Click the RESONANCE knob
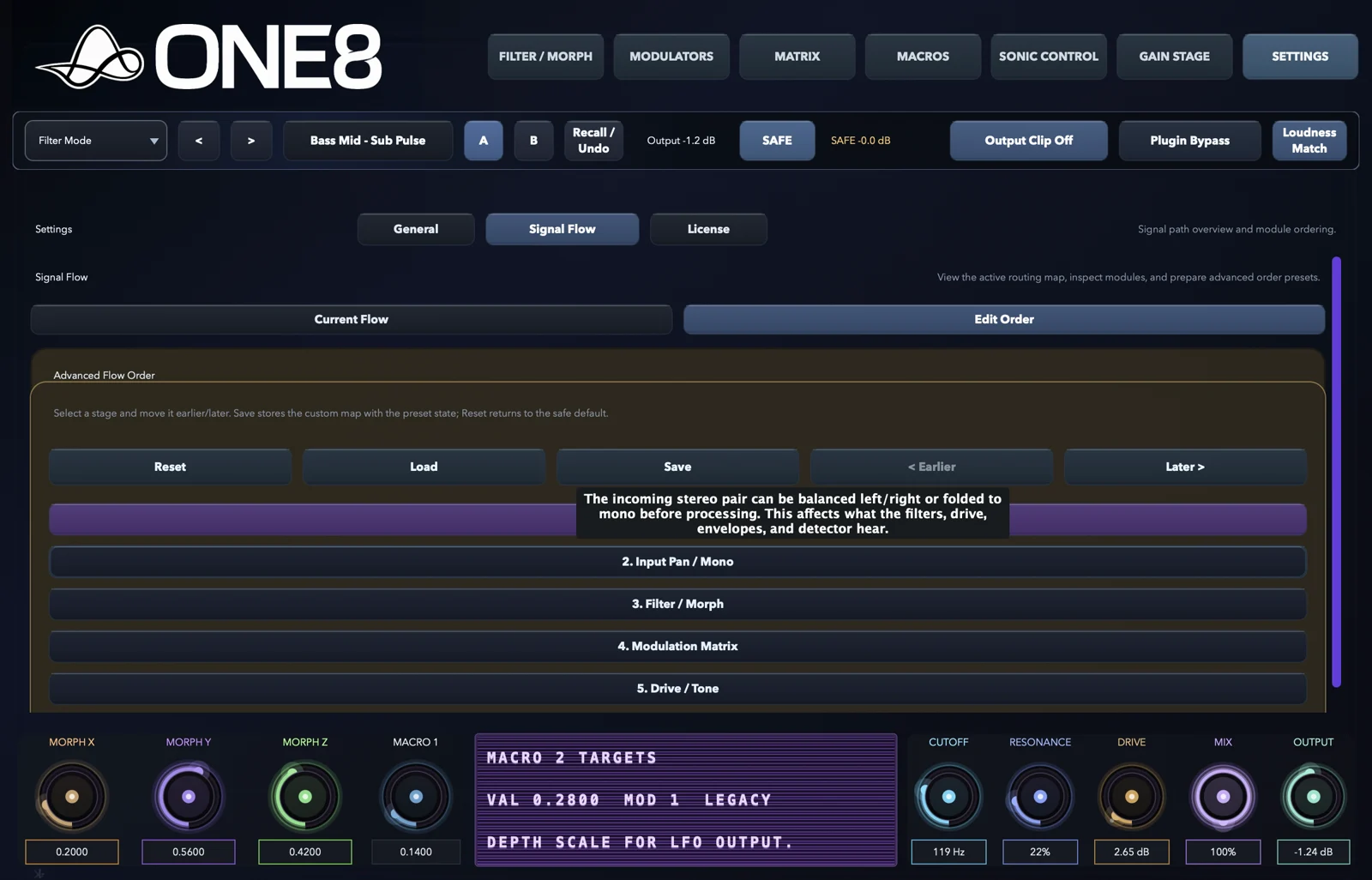 point(1040,797)
